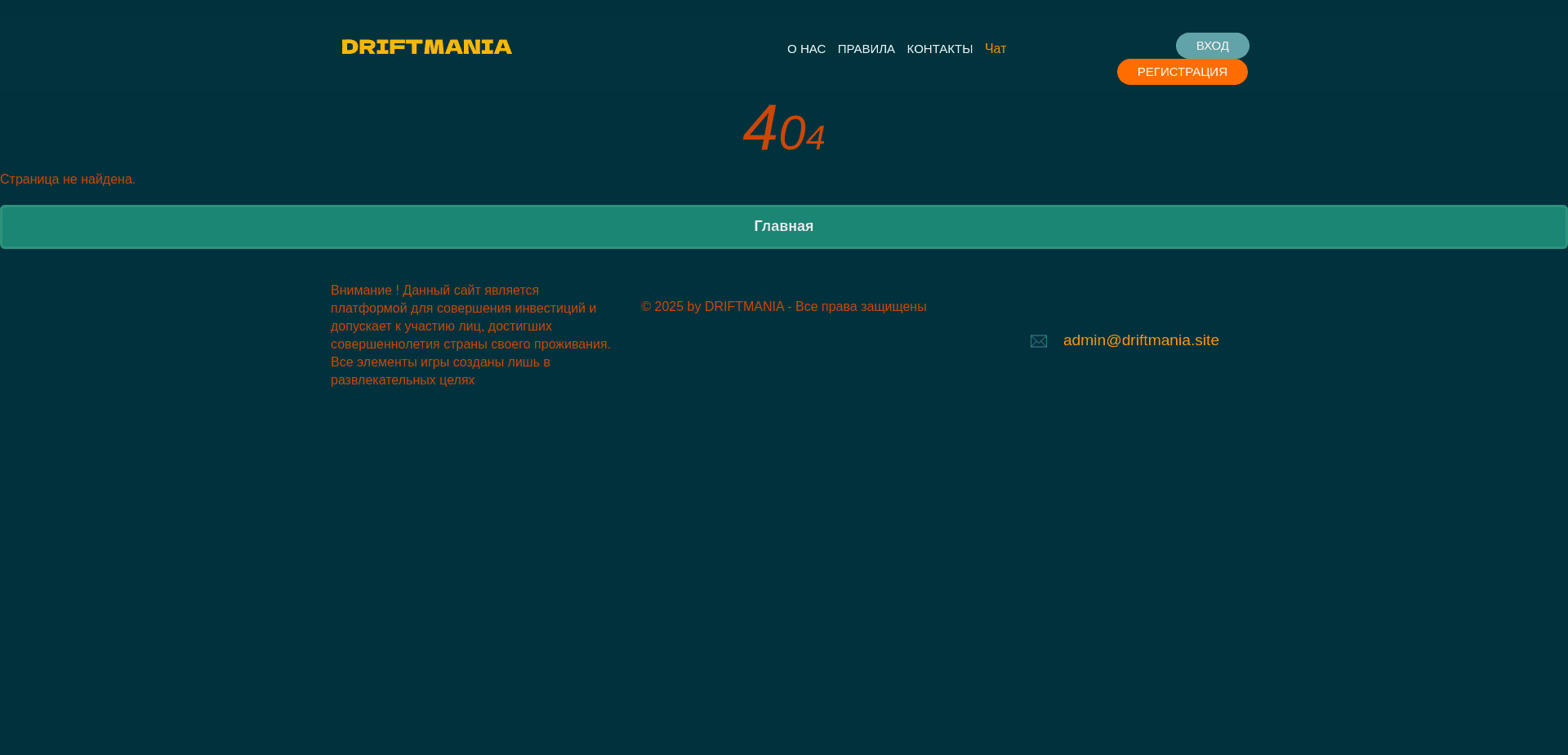Click the disclaimer text about investments
The height and width of the screenshot is (755, 1568).
tap(470, 335)
